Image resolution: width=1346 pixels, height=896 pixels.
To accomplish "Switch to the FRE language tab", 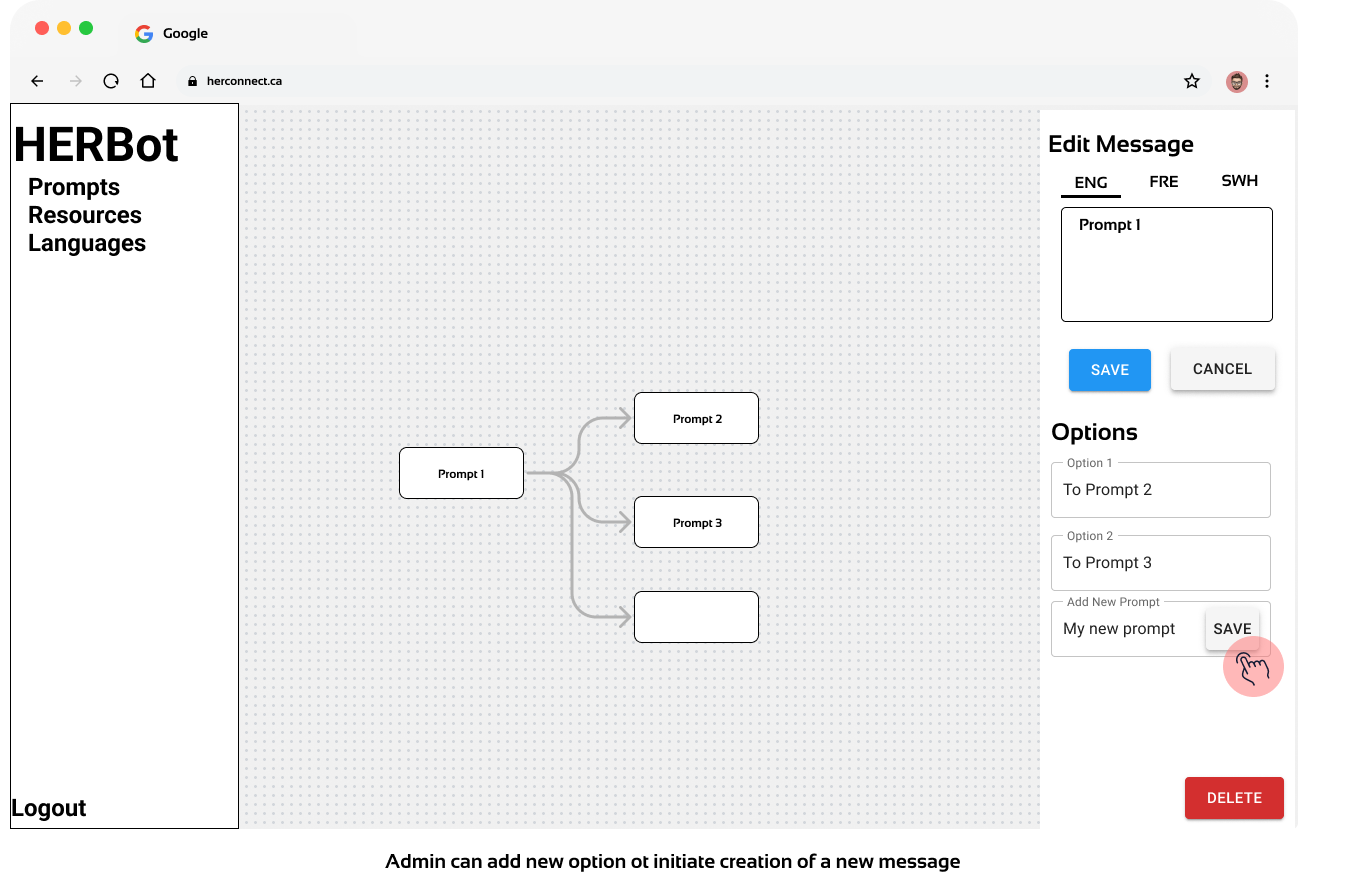I will click(x=1163, y=182).
